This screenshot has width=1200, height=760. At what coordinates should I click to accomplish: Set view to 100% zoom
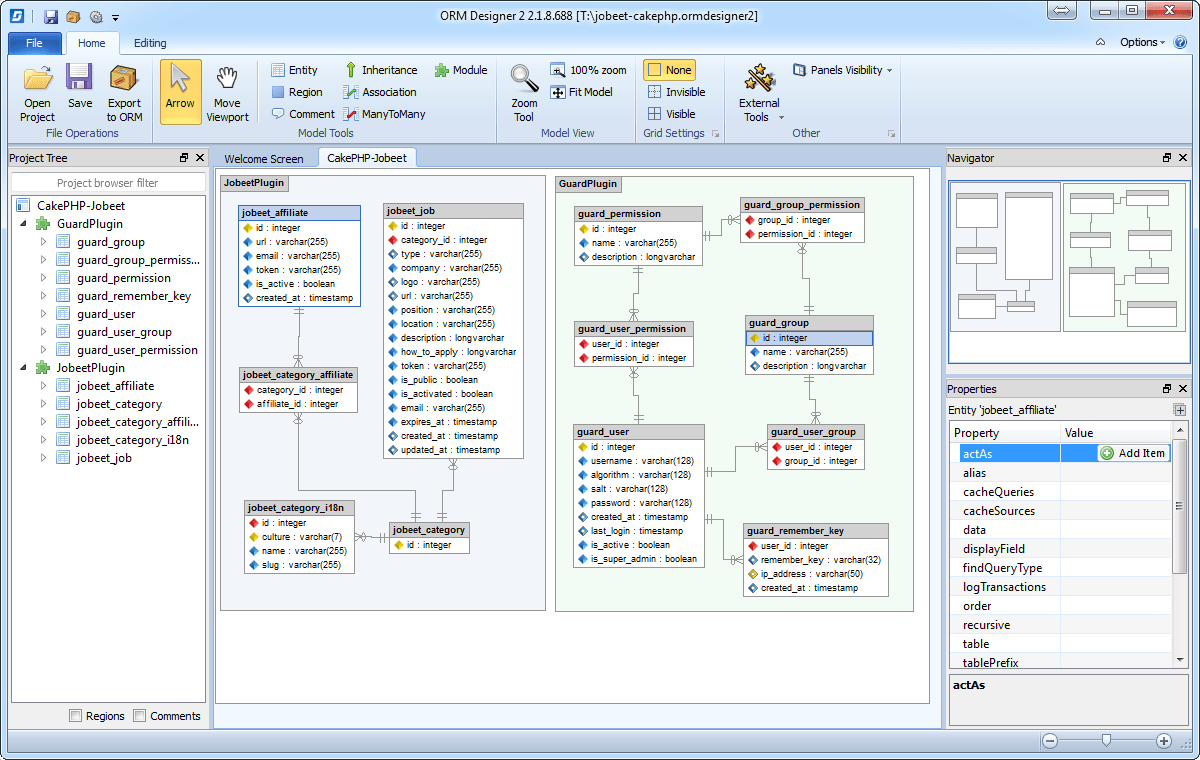pyautogui.click(x=588, y=70)
